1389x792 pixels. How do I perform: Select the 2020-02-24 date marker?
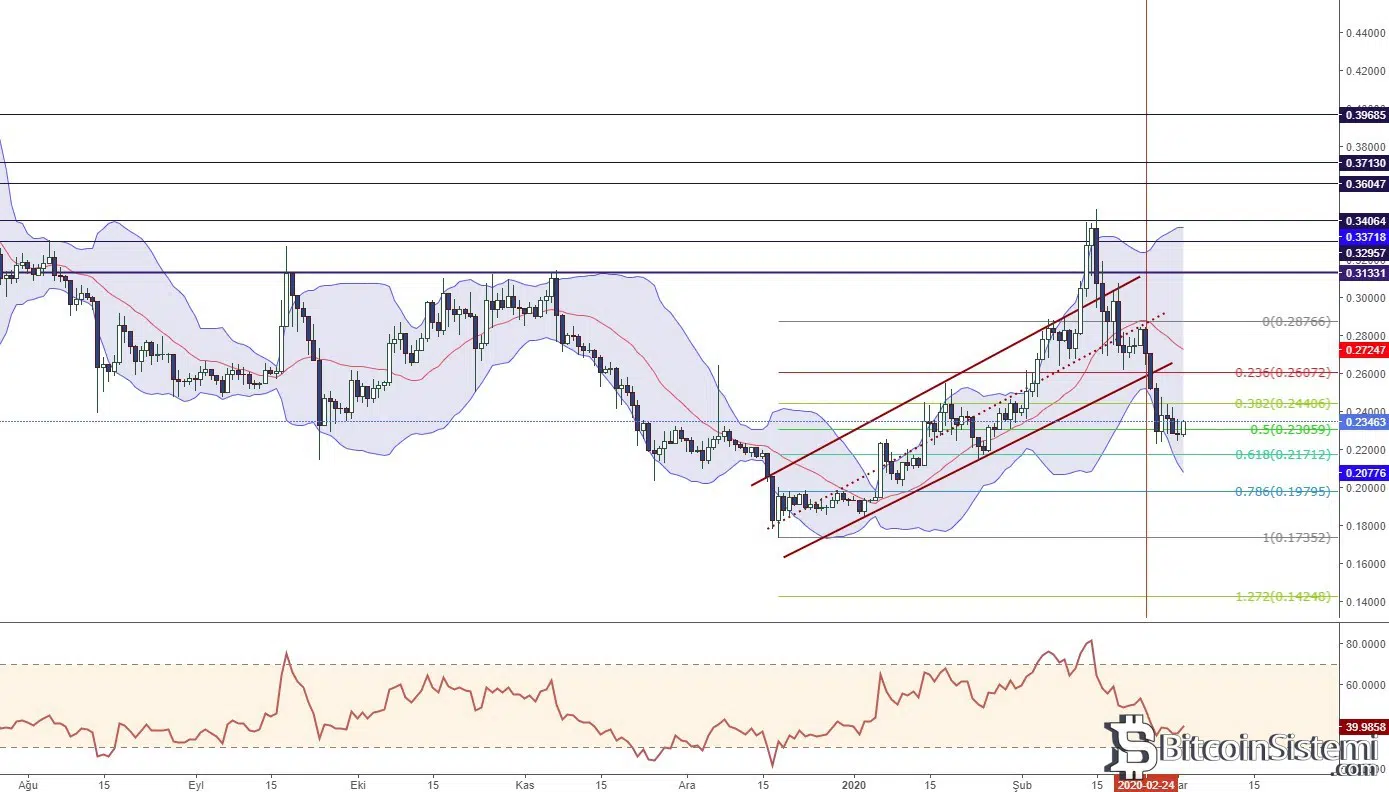pos(1146,785)
